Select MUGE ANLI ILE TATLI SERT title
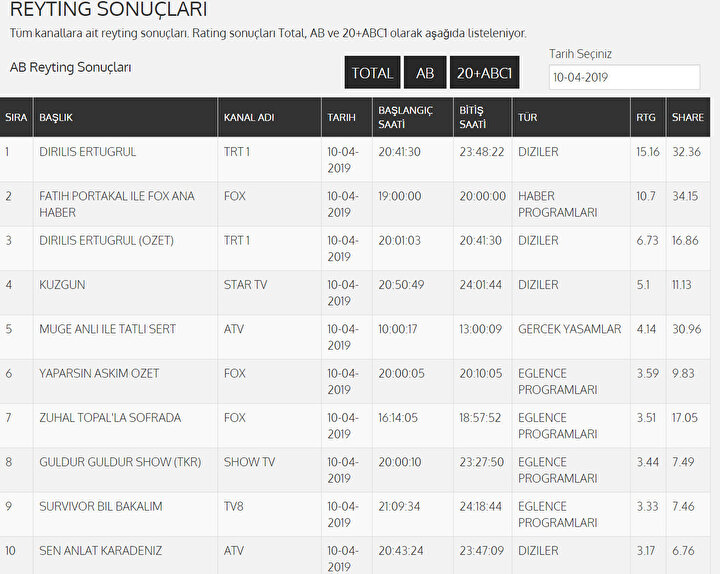 pos(107,329)
